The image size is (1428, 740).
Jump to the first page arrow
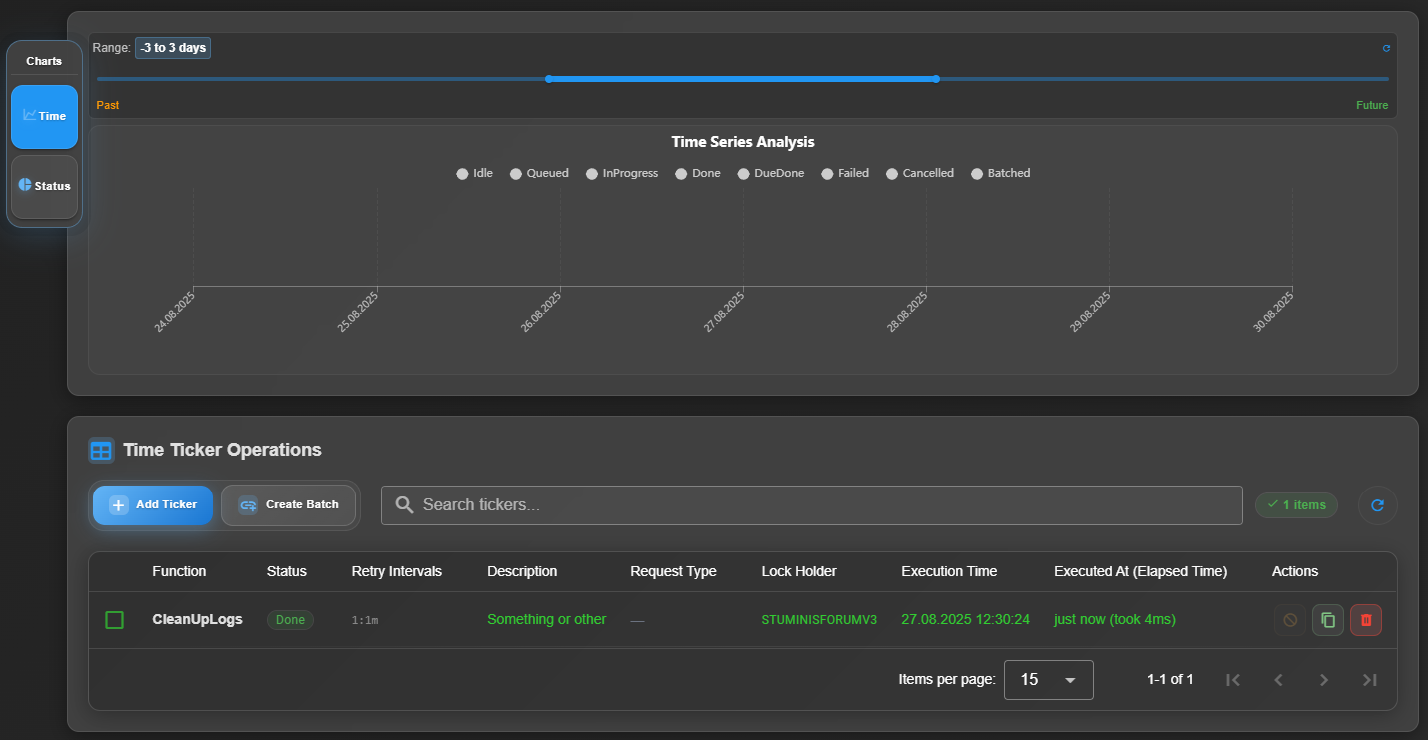tap(1233, 680)
